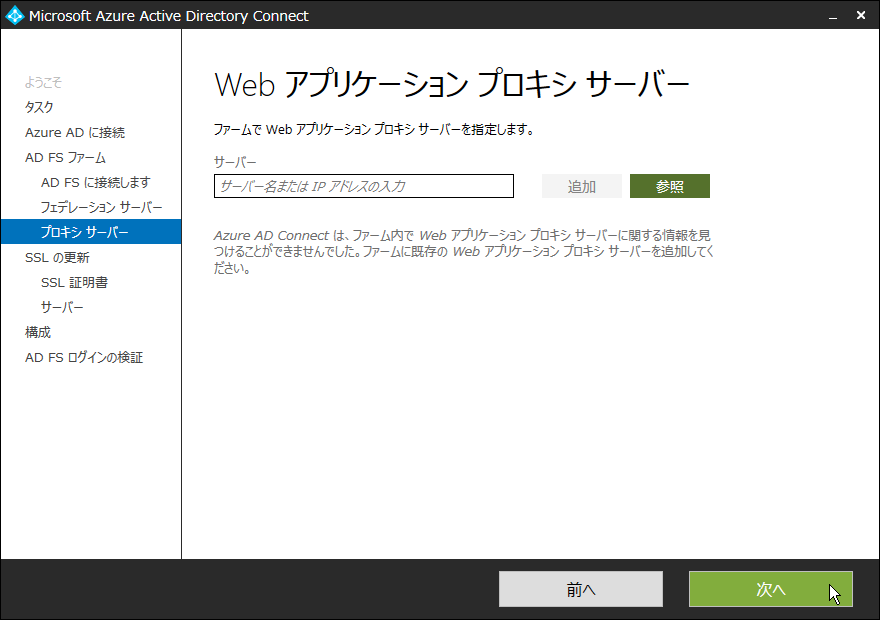The width and height of the screenshot is (880, 620).
Task: Click the 追加 (Add) button
Action: click(x=581, y=186)
